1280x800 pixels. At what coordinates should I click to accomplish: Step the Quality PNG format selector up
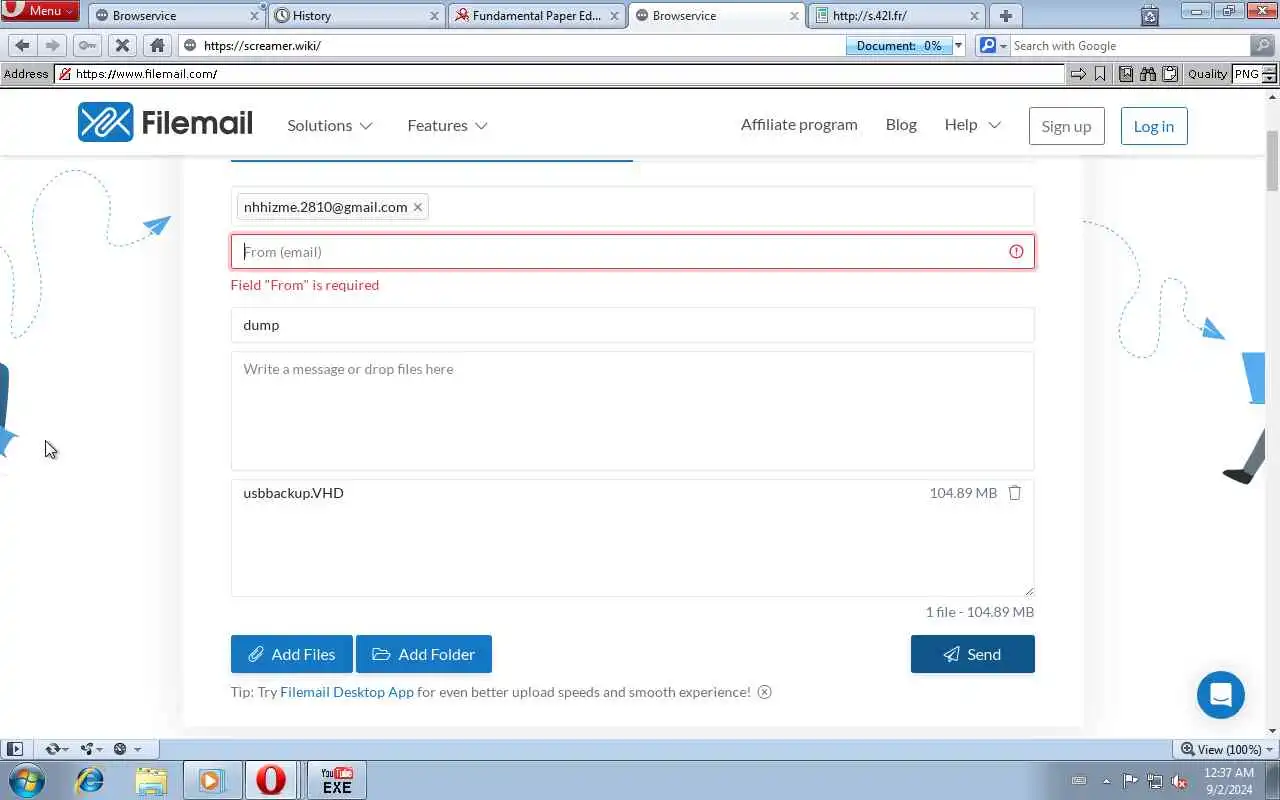(x=1270, y=70)
